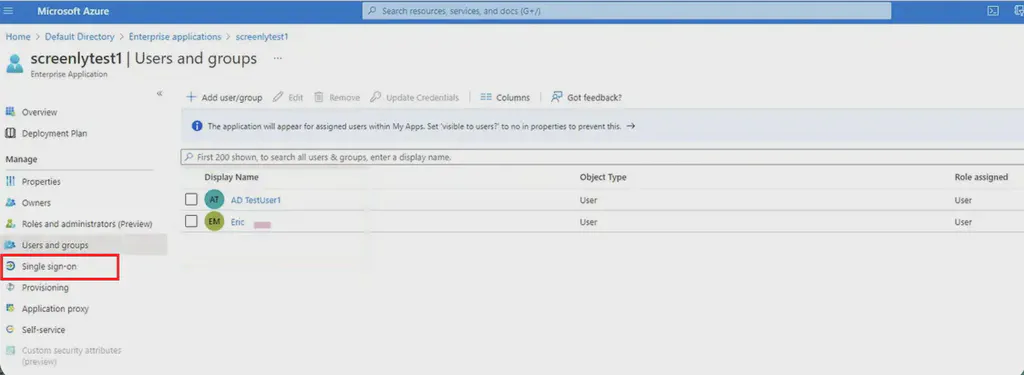Click the Users and groups icon
1024x375 pixels.
click(x=10, y=245)
